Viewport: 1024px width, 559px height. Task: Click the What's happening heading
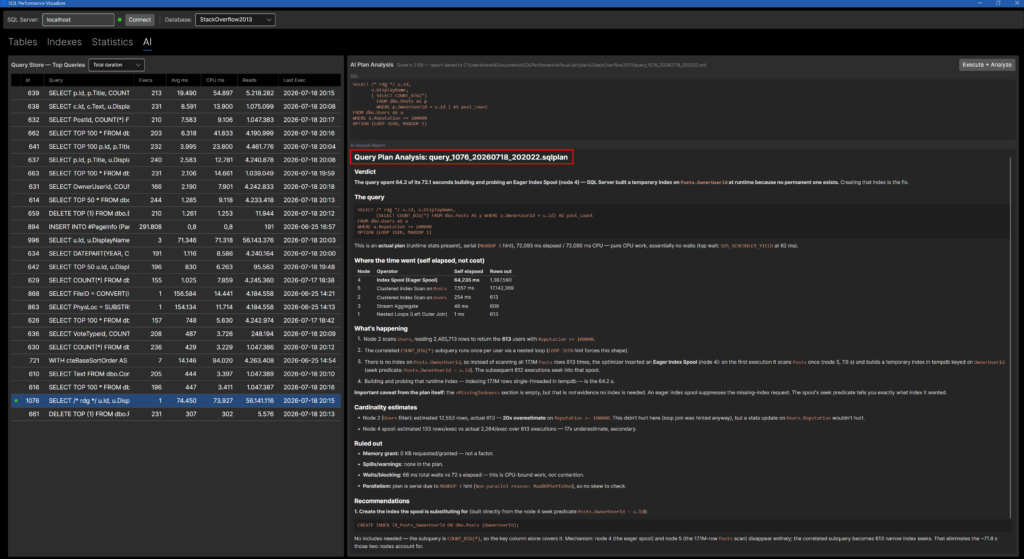pyautogui.click(x=381, y=328)
